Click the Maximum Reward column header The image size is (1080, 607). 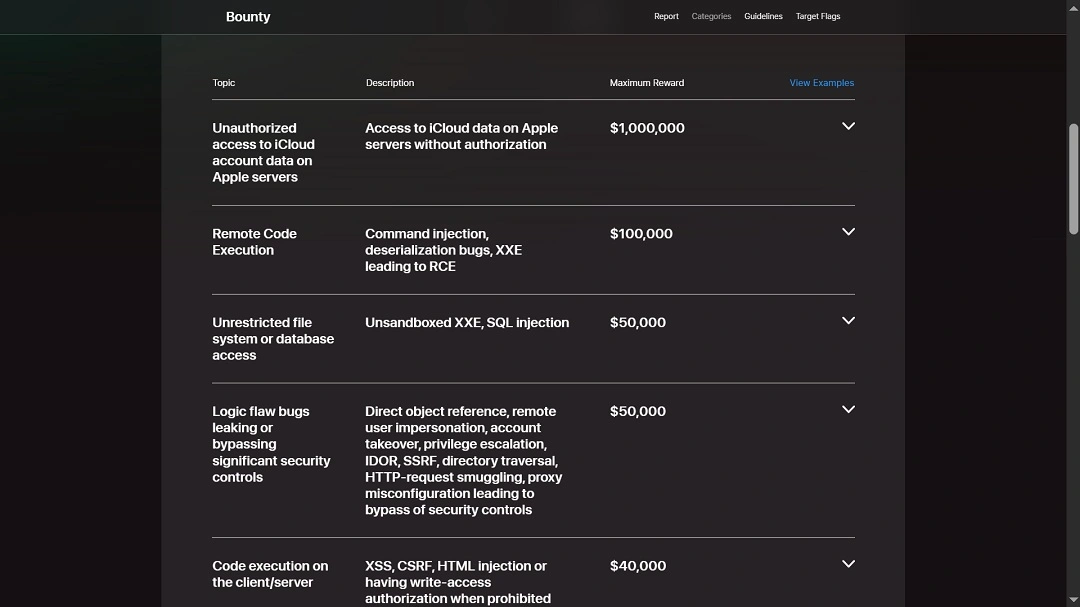(x=647, y=83)
